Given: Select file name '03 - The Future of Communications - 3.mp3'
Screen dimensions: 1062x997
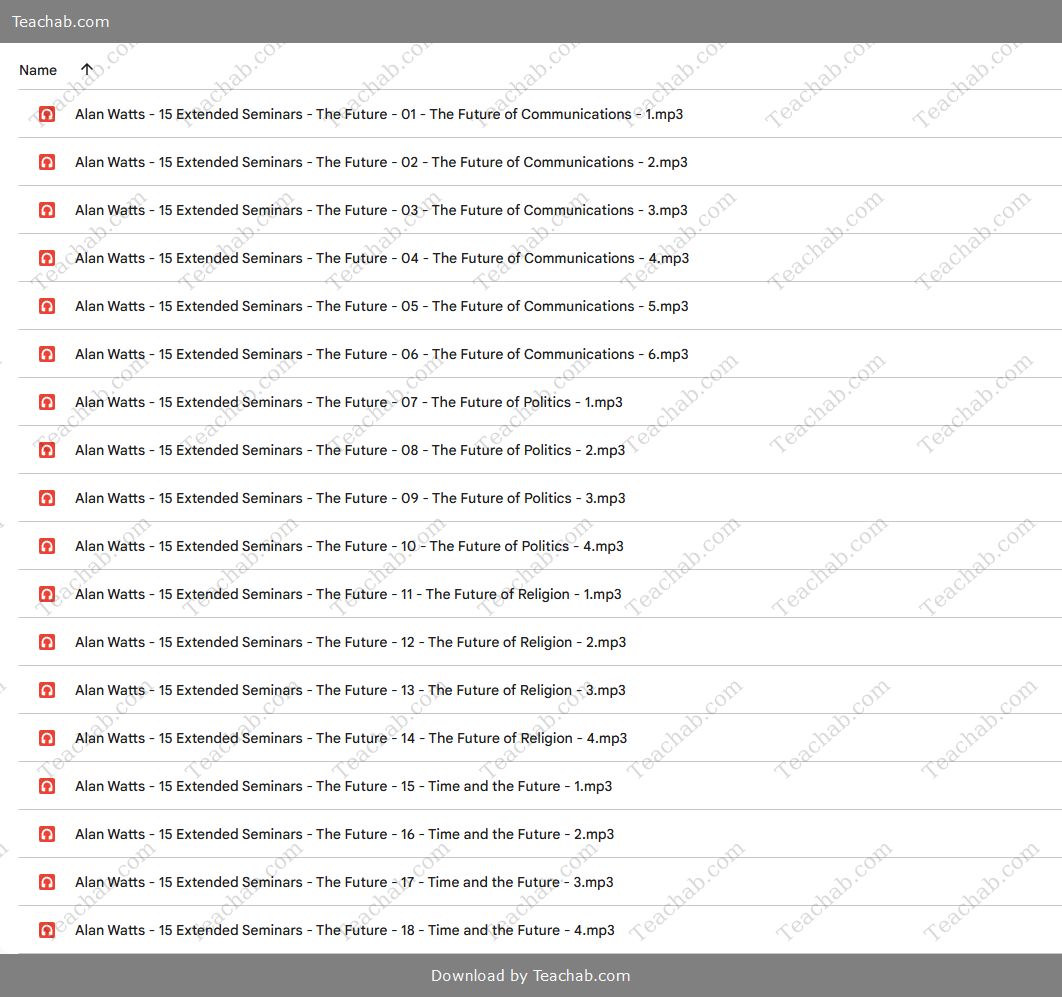Looking at the screenshot, I should click(381, 211).
